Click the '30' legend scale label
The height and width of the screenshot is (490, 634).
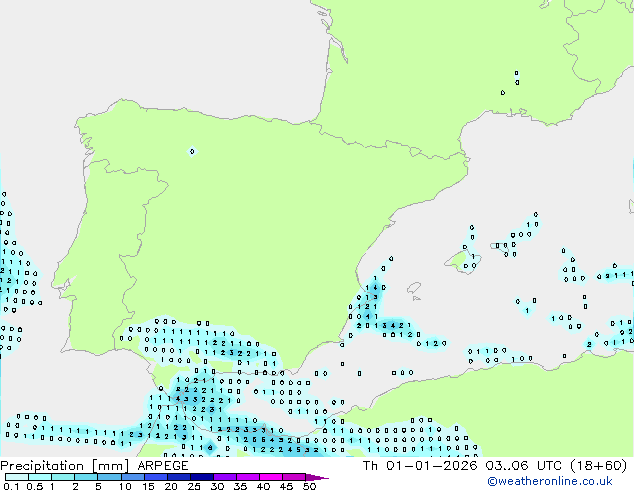[x=217, y=486]
